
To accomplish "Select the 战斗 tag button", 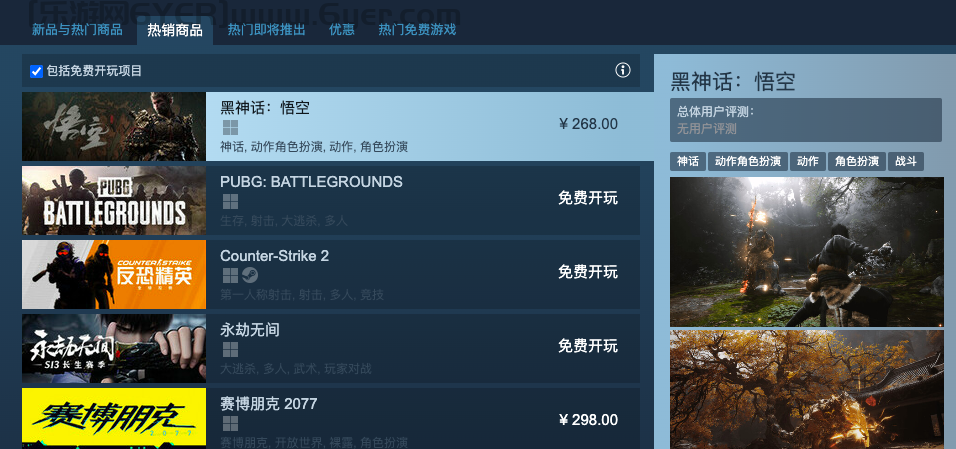I will 905,161.
